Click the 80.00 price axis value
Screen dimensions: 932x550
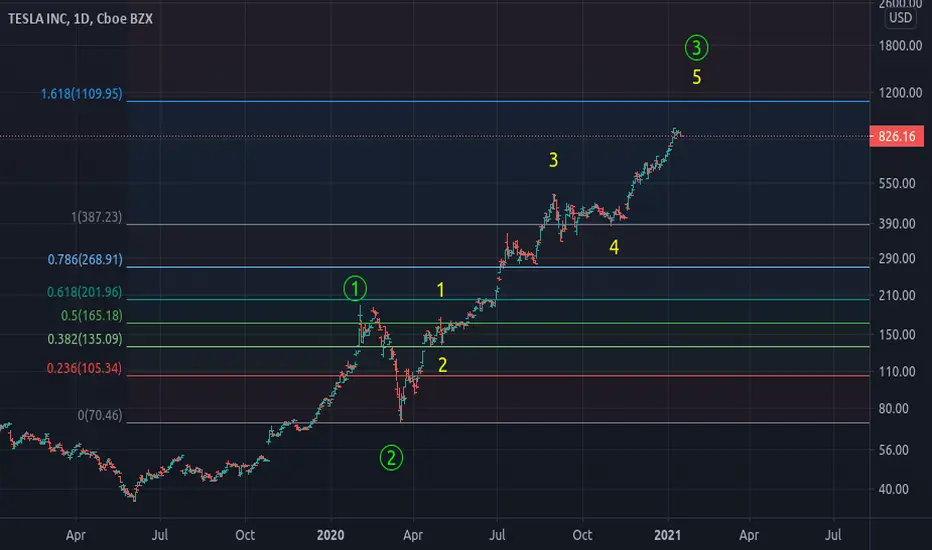tap(894, 408)
